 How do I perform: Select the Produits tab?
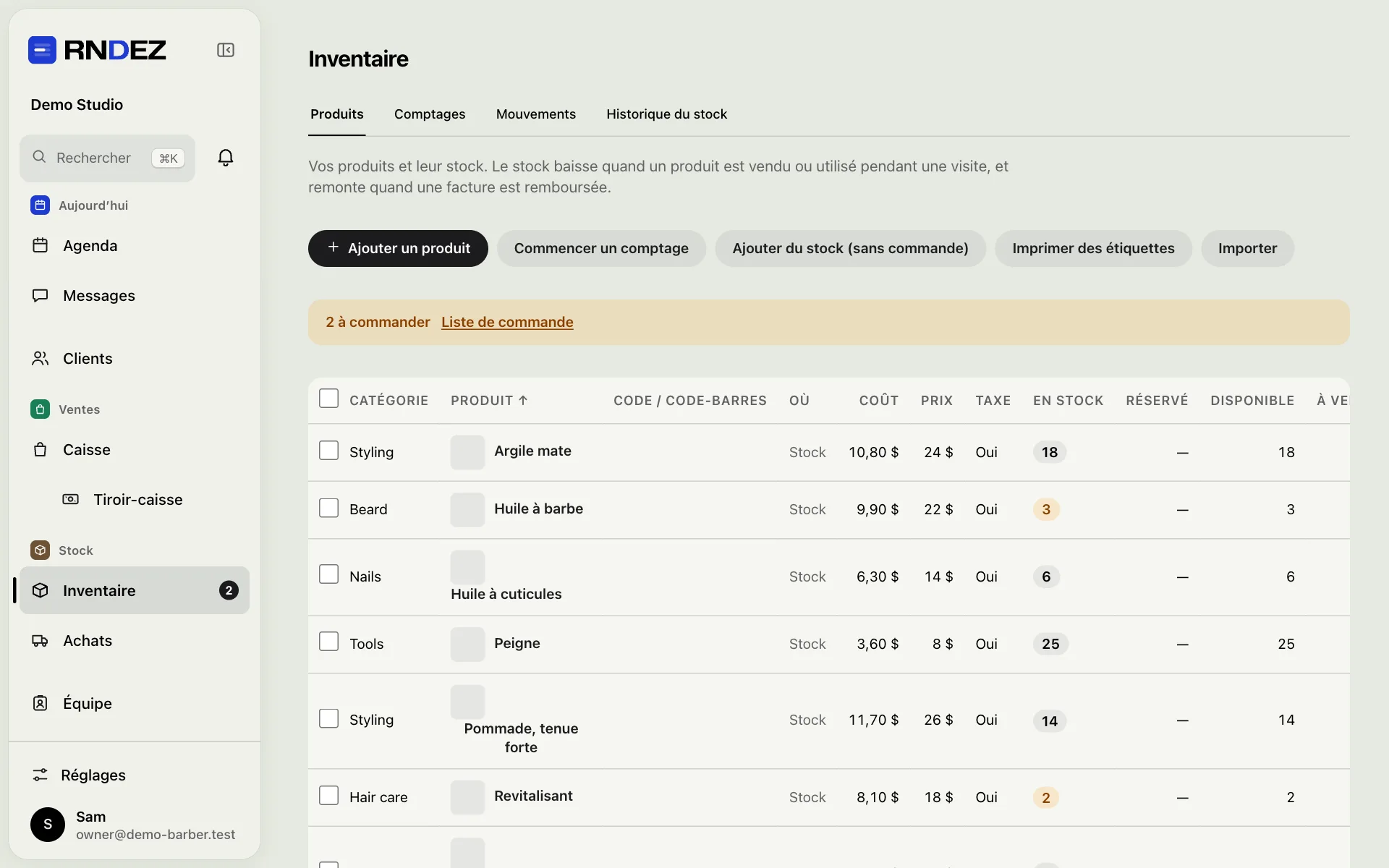337,114
